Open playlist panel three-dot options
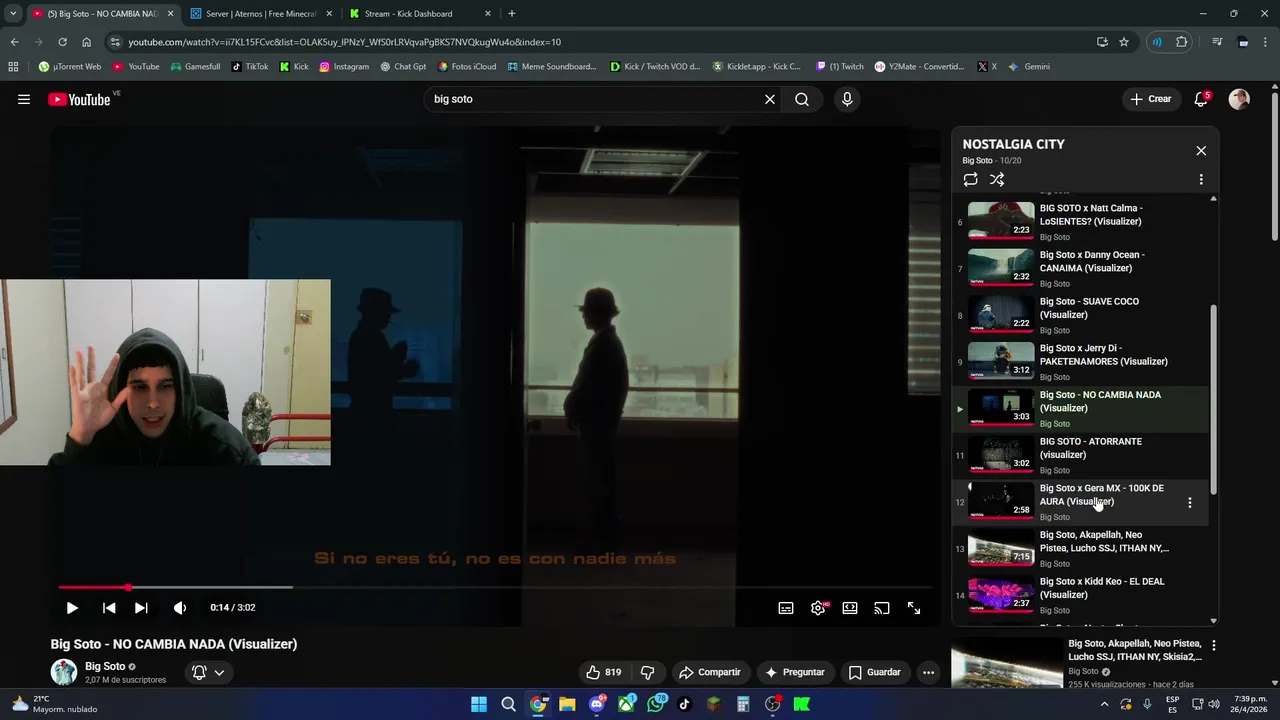The height and width of the screenshot is (720, 1280). tap(1201, 180)
